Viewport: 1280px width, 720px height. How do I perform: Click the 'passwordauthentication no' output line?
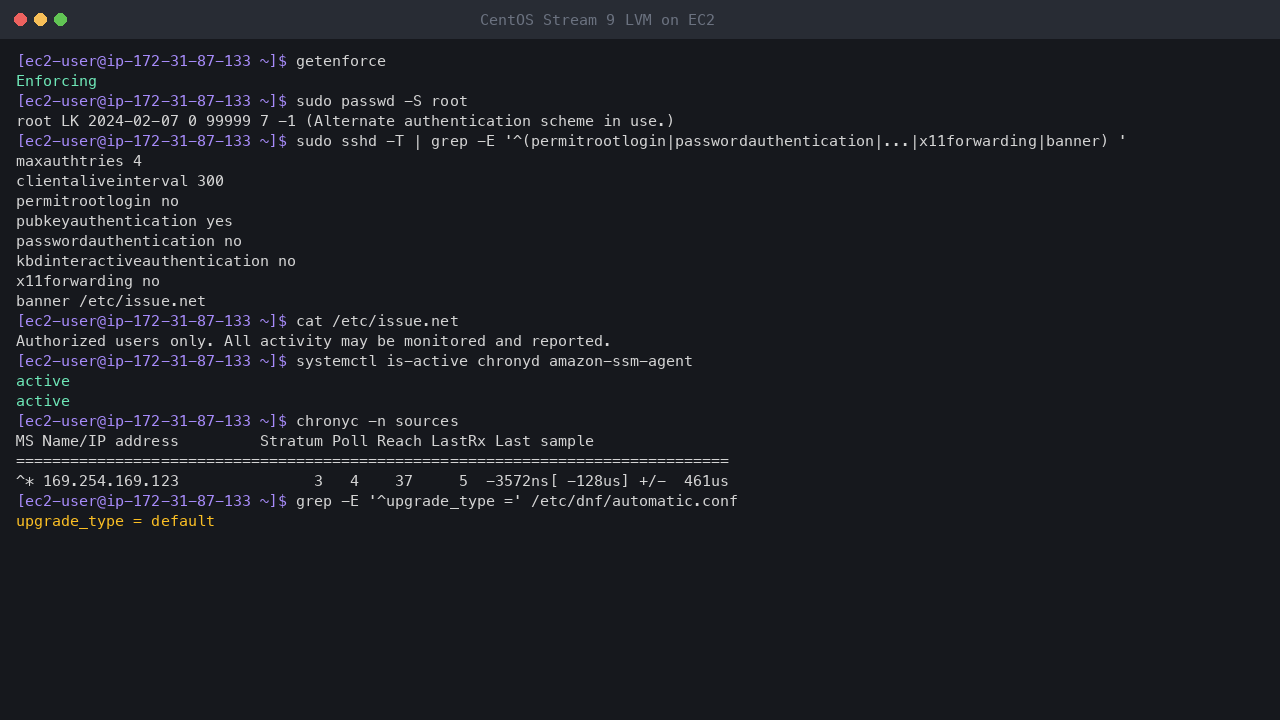tap(129, 241)
